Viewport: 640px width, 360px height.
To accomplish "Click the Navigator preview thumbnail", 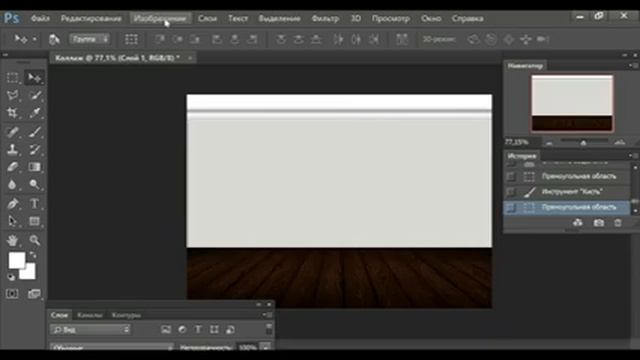I will (x=572, y=103).
